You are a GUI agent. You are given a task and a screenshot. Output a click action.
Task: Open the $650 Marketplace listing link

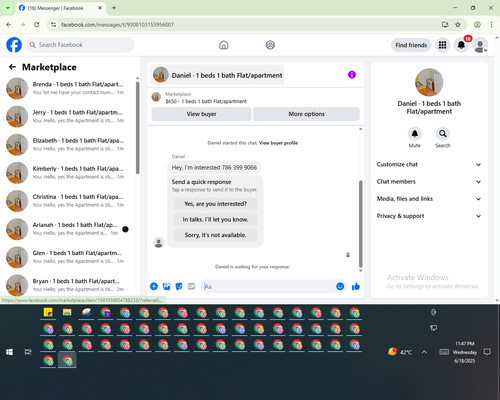click(206, 101)
